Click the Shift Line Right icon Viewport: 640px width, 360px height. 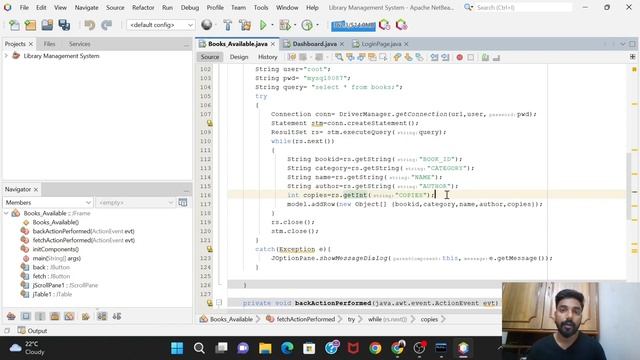445,58
